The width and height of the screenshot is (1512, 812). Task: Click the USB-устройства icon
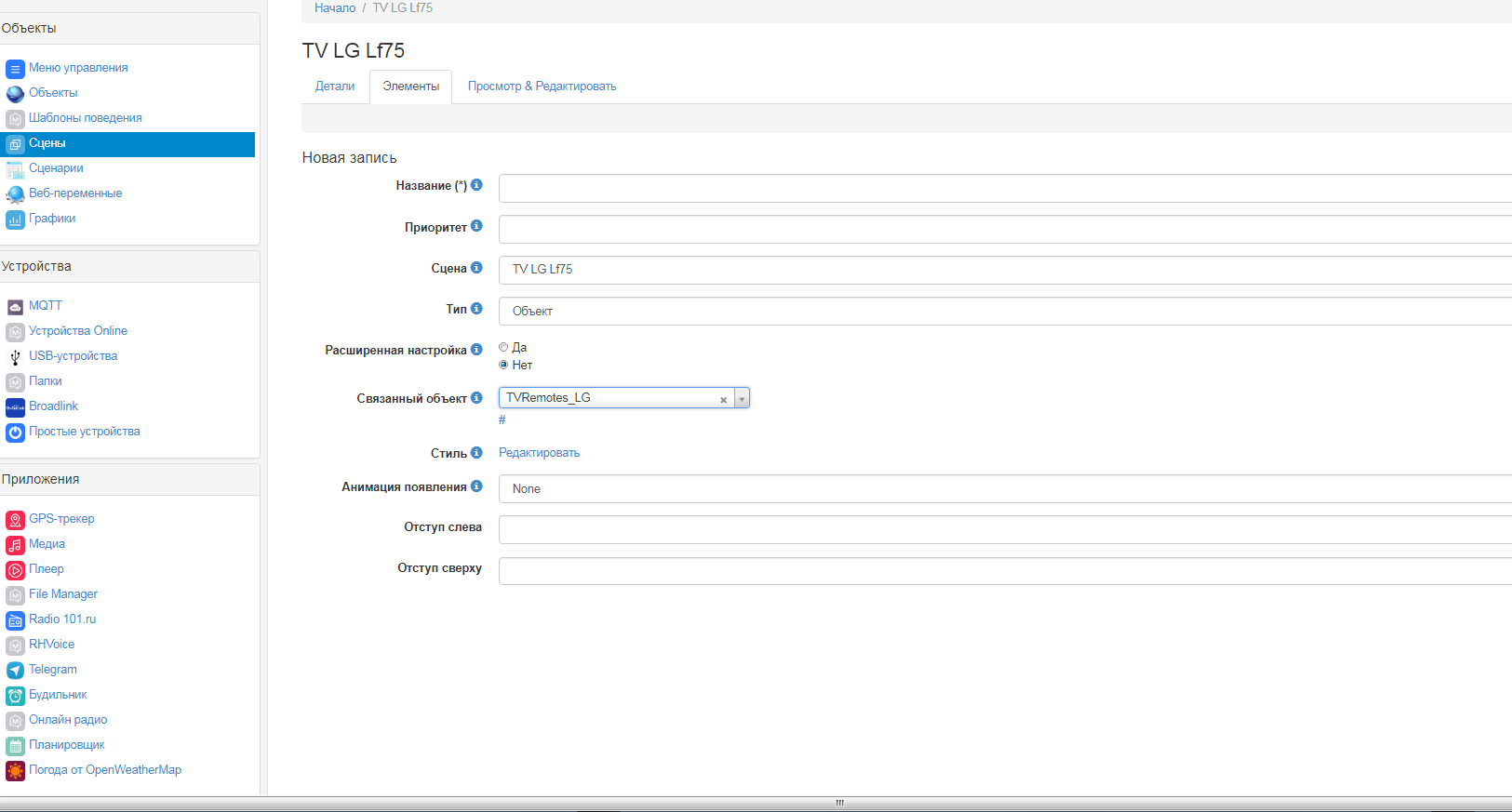coord(15,356)
